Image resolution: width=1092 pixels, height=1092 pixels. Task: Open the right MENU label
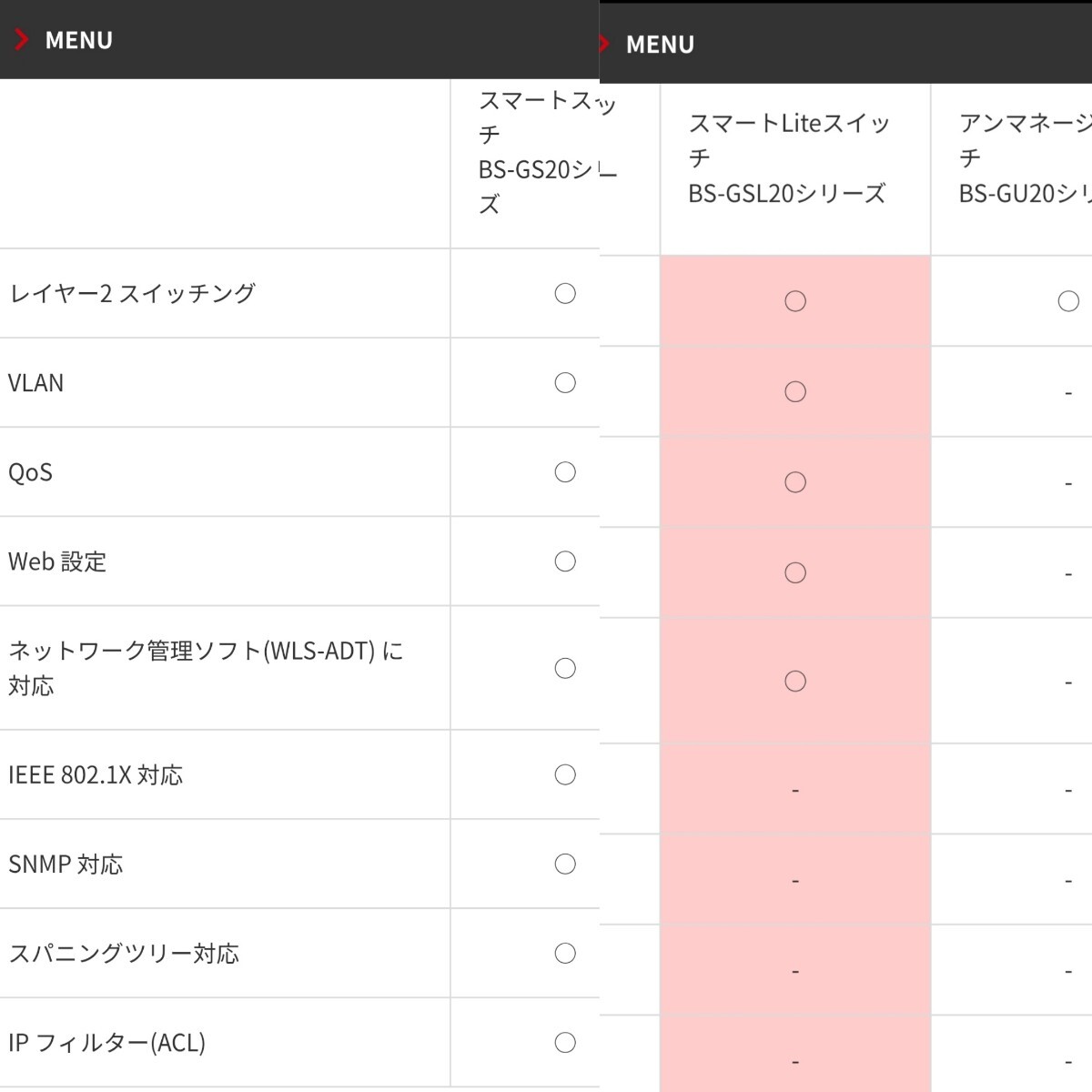660,45
